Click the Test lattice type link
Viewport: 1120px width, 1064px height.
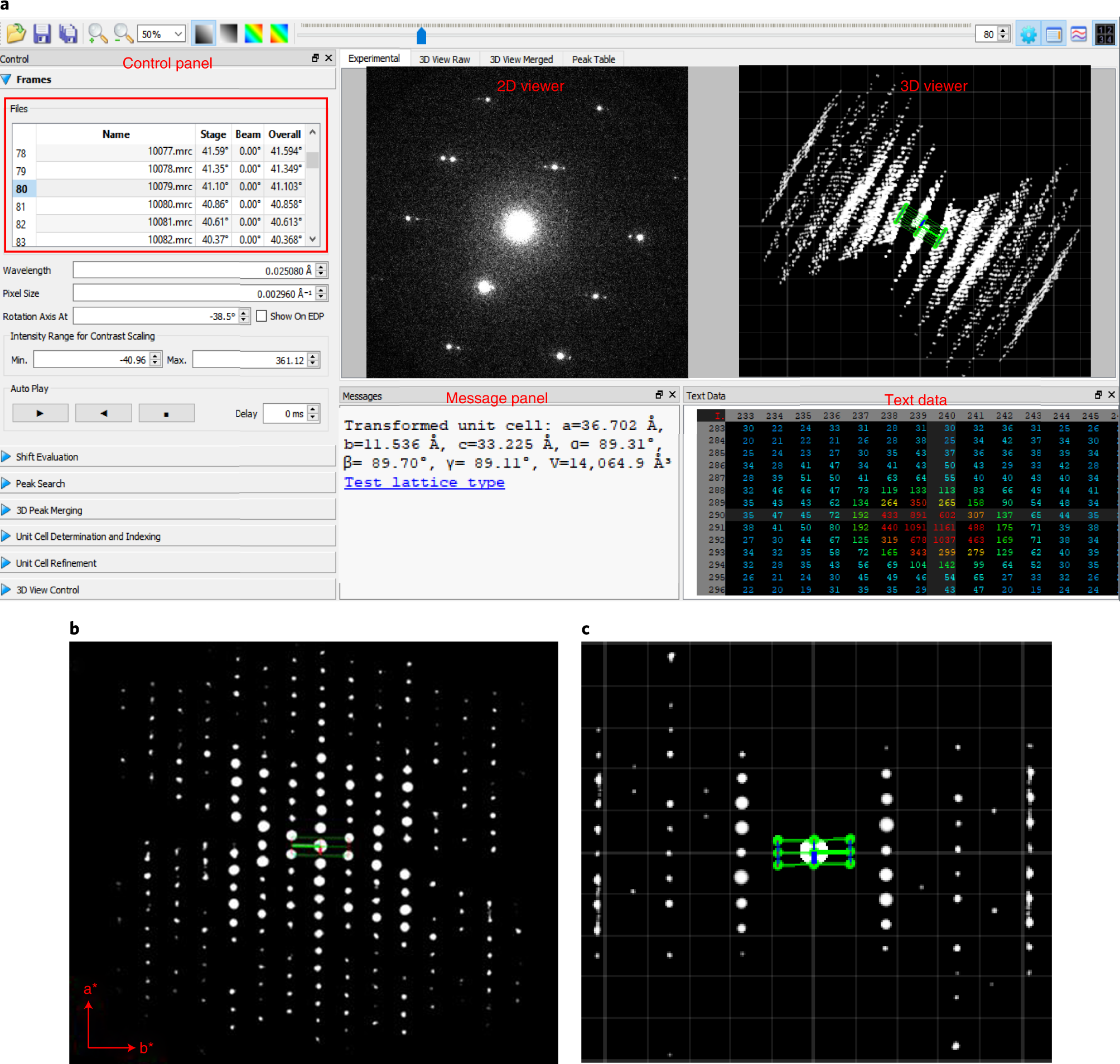pyautogui.click(x=424, y=482)
